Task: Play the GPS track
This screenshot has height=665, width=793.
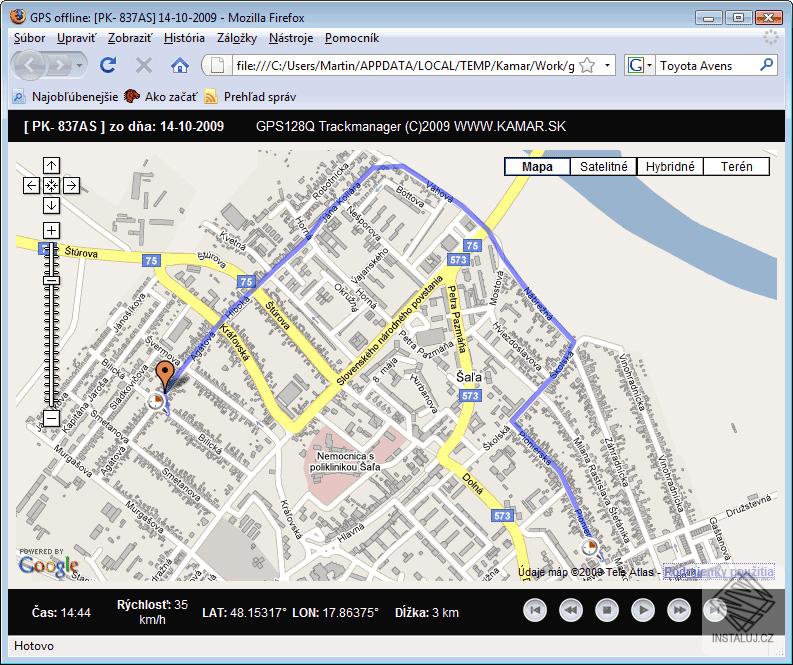Action: pos(643,610)
